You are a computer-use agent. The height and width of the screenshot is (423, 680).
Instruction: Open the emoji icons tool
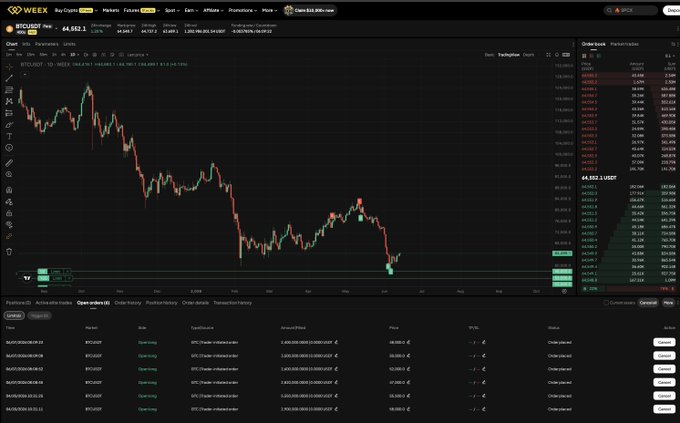9,148
